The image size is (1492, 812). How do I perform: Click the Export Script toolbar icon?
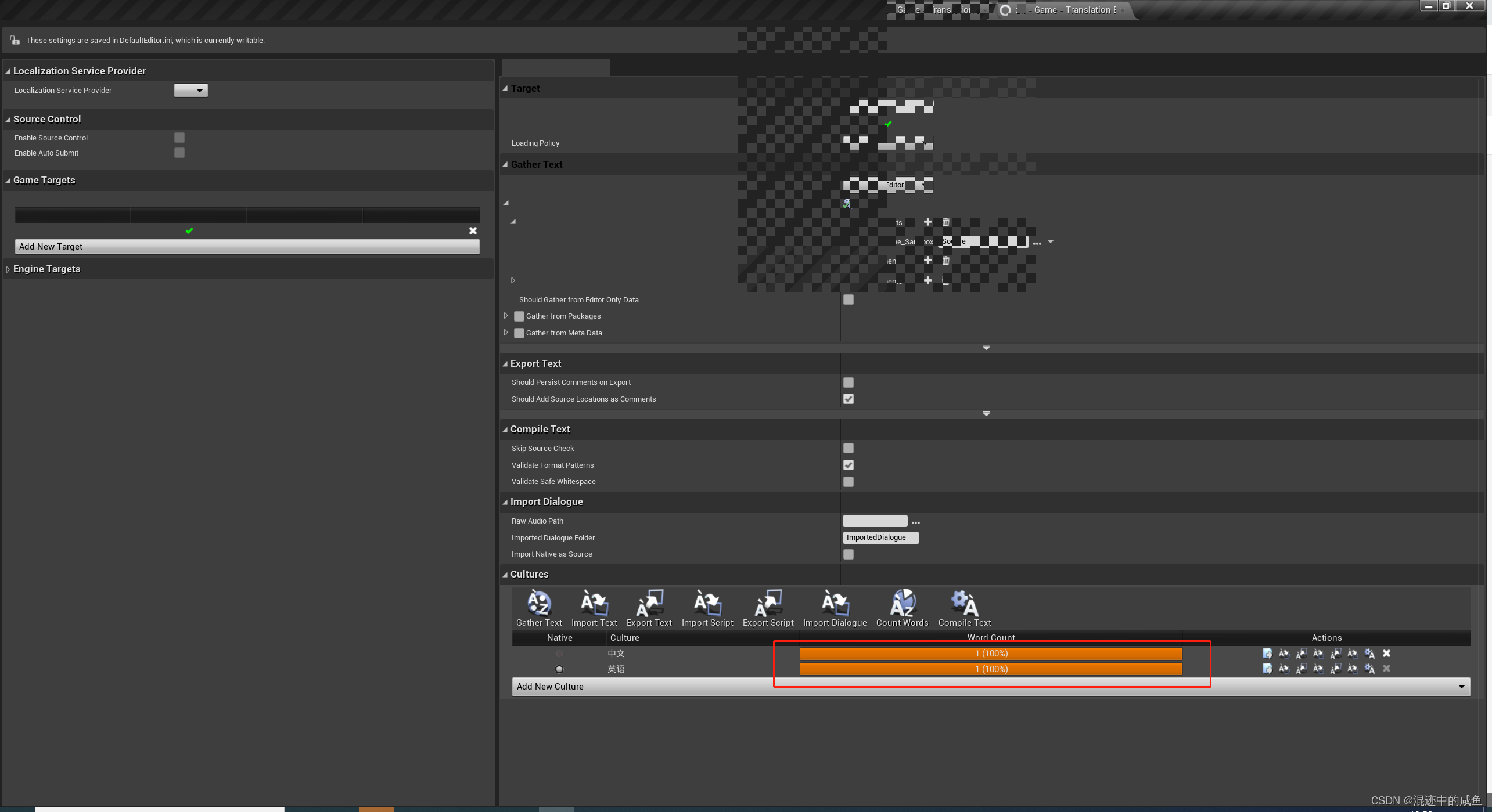(x=768, y=604)
